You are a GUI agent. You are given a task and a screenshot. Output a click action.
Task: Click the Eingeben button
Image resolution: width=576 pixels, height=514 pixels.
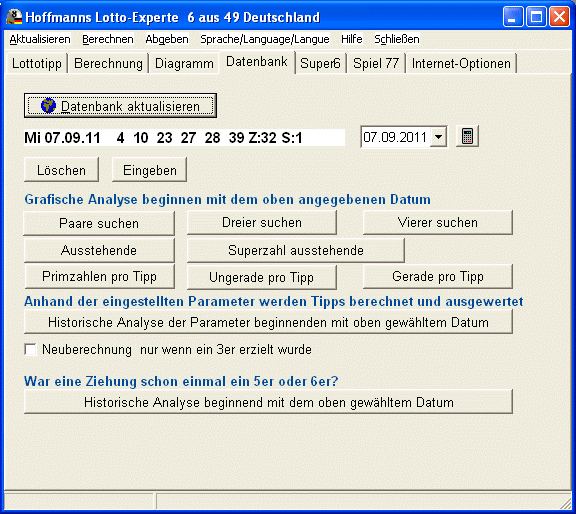[150, 170]
